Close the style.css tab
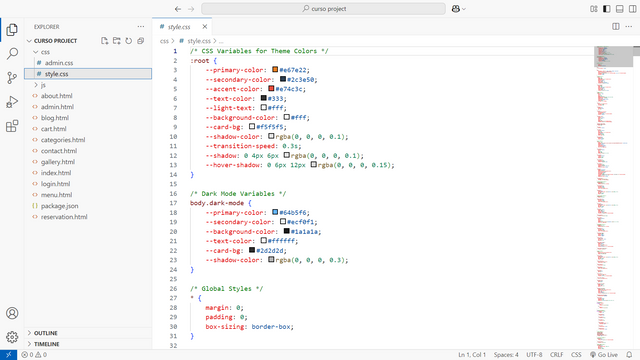Viewport: 640px width, 360px height. [204, 27]
